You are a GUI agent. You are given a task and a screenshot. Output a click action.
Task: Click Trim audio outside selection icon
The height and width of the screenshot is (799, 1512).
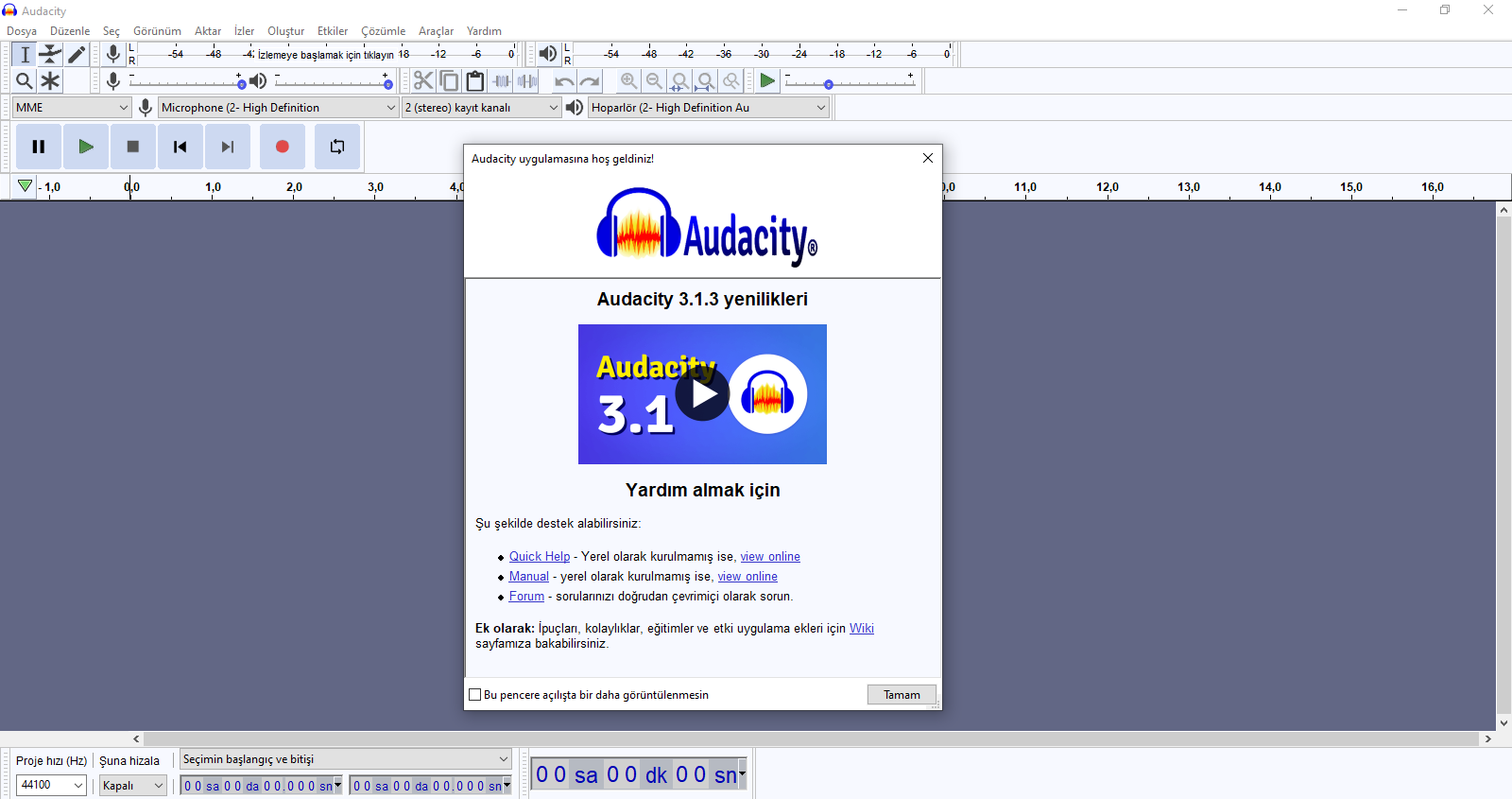pyautogui.click(x=502, y=81)
